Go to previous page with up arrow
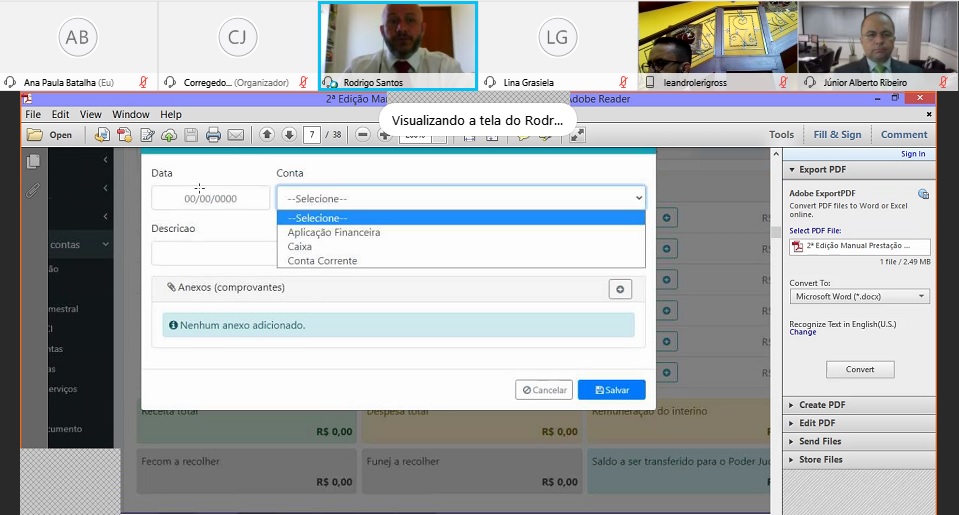 (x=267, y=135)
